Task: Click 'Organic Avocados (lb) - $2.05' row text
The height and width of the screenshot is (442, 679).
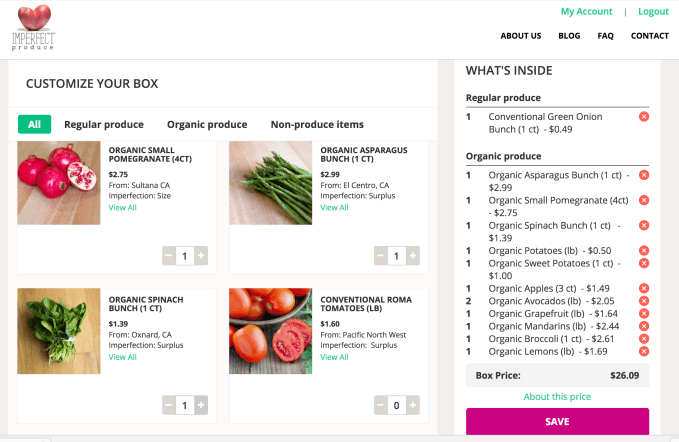Action: click(551, 301)
